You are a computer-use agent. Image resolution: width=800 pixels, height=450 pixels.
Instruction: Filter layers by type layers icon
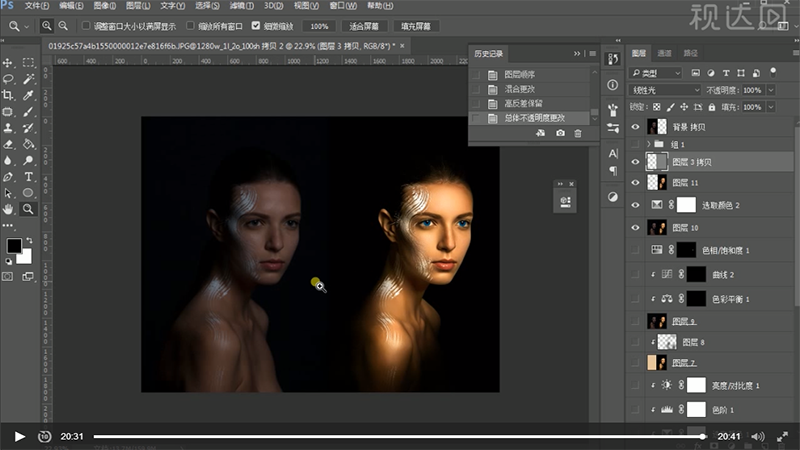(726, 73)
